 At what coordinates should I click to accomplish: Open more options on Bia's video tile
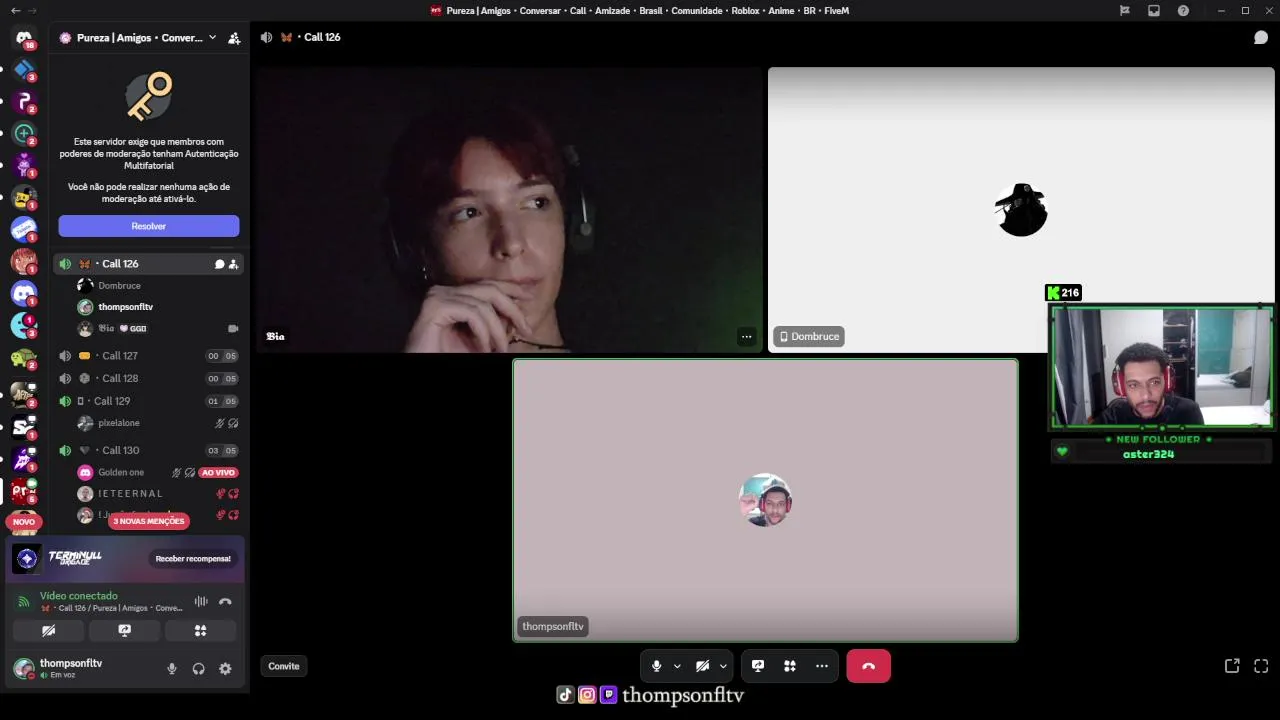[x=746, y=337]
